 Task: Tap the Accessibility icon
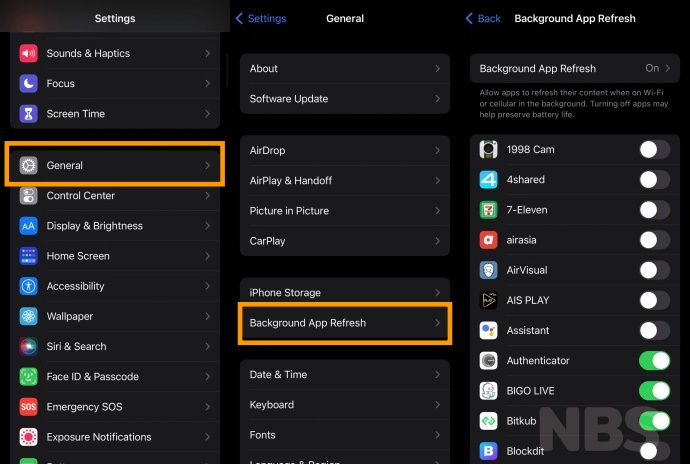[29, 286]
